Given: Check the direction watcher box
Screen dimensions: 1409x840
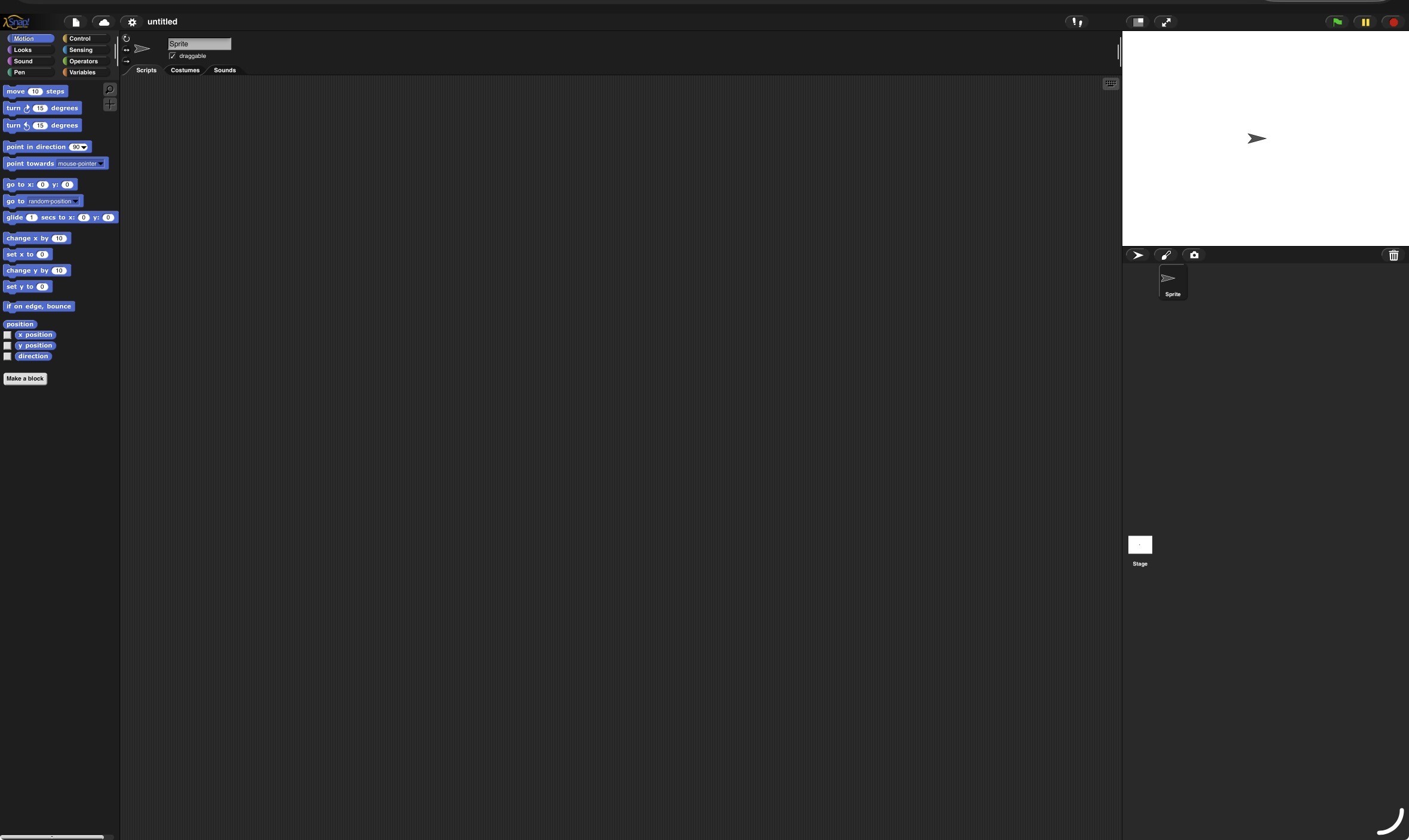Looking at the screenshot, I should [7, 356].
